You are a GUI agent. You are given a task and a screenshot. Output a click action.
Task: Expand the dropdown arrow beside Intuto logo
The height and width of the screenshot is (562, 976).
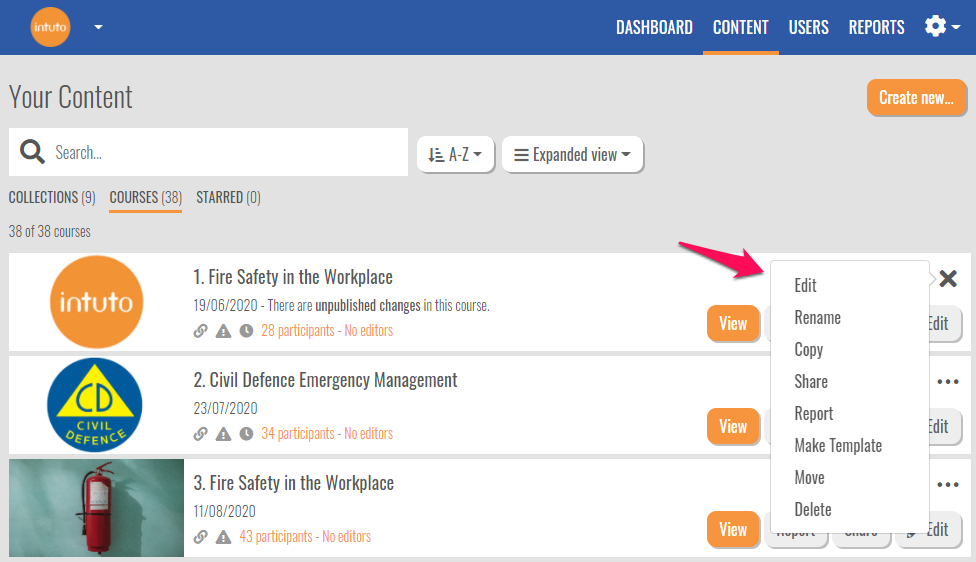click(x=98, y=27)
